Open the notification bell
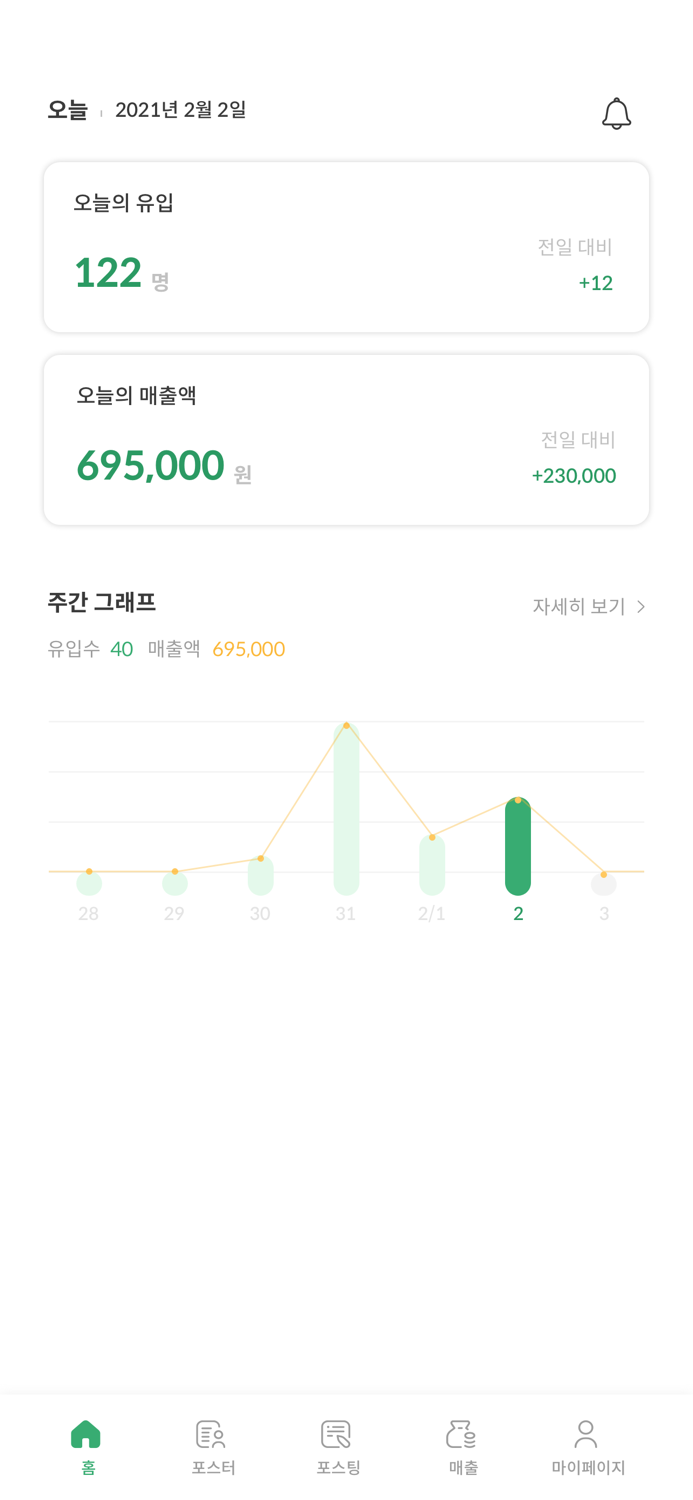The width and height of the screenshot is (693, 1500). pyautogui.click(x=617, y=113)
